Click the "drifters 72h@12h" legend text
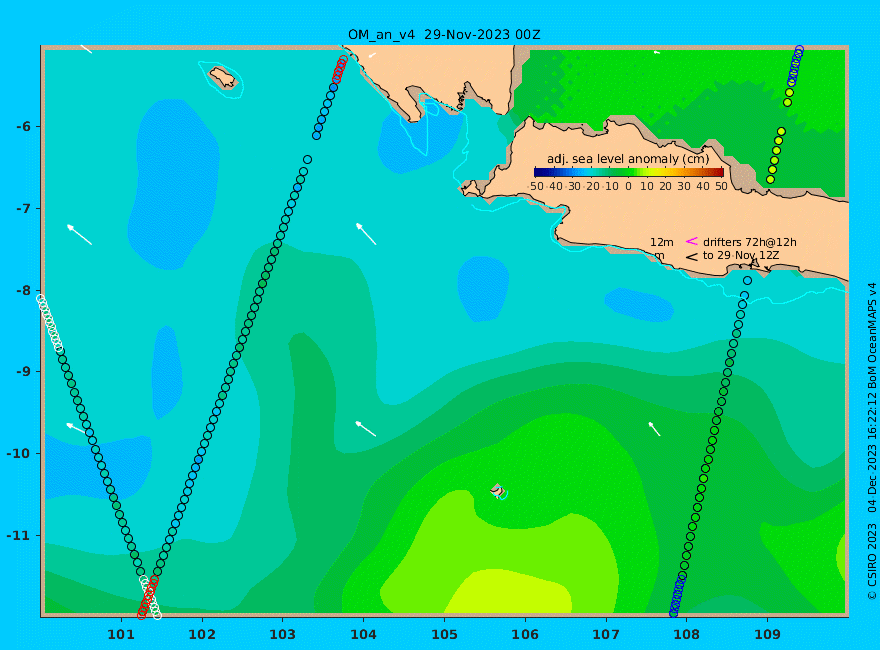This screenshot has height=650, width=880. click(x=749, y=242)
